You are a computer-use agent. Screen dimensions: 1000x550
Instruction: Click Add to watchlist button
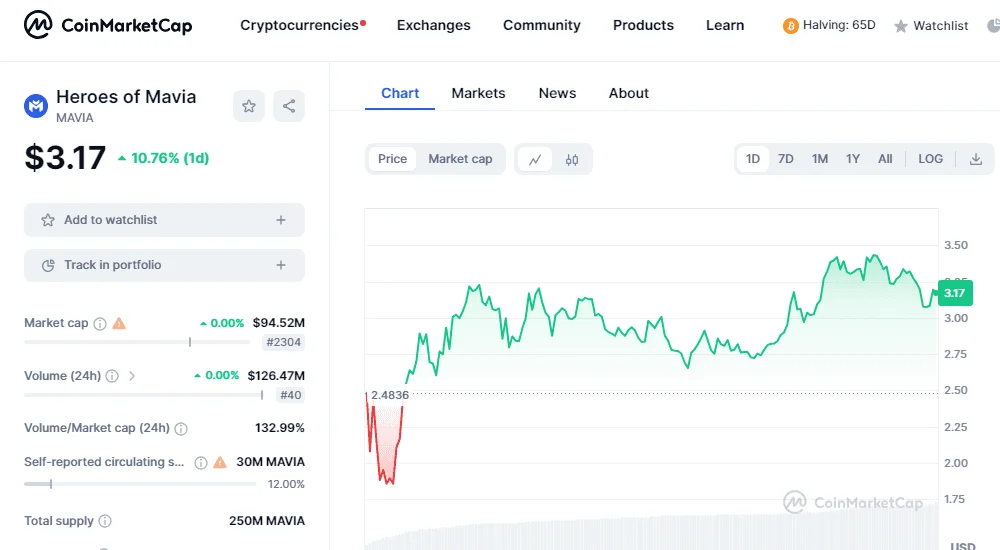click(x=165, y=220)
